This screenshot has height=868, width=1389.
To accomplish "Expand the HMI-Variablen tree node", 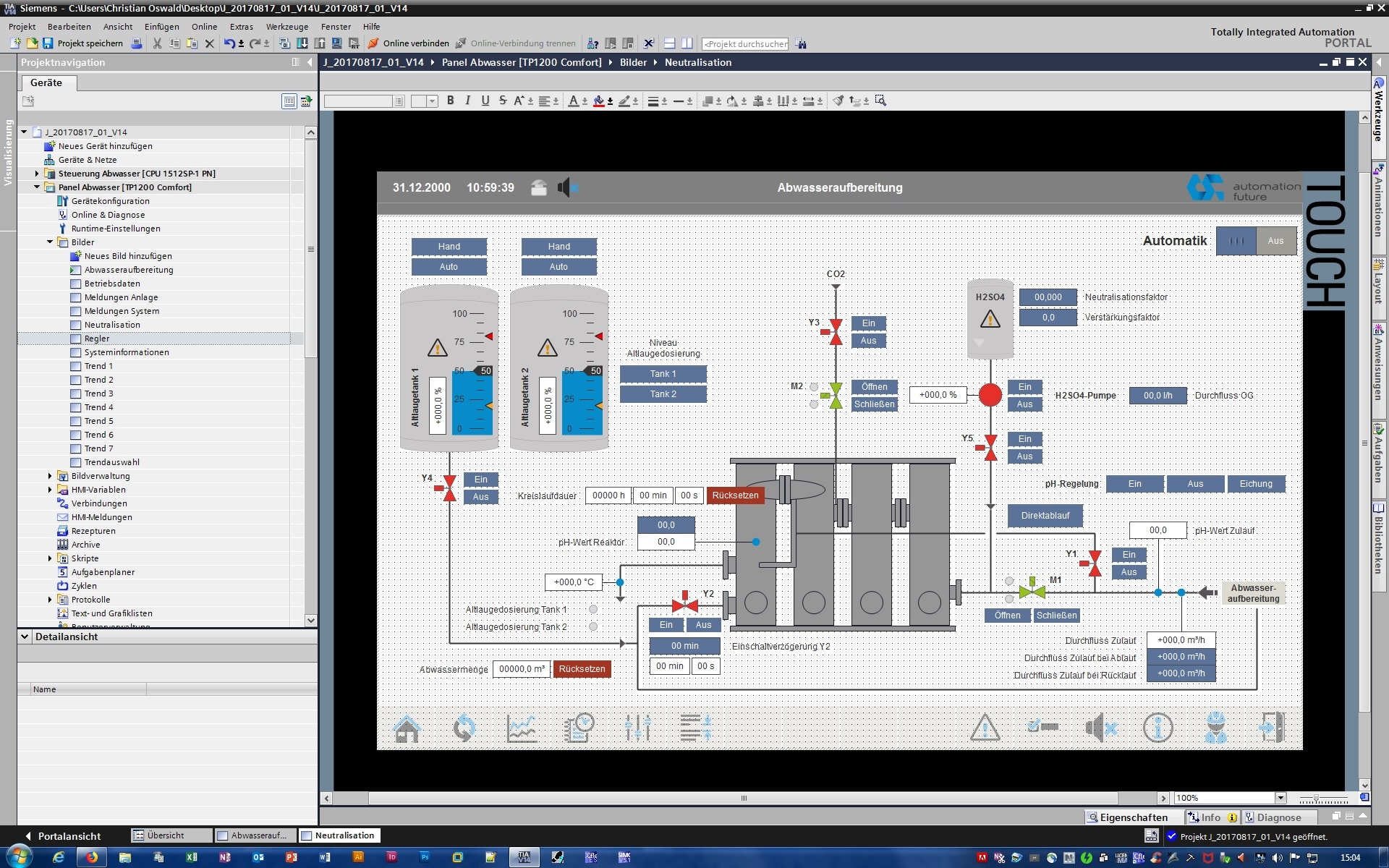I will (x=50, y=490).
